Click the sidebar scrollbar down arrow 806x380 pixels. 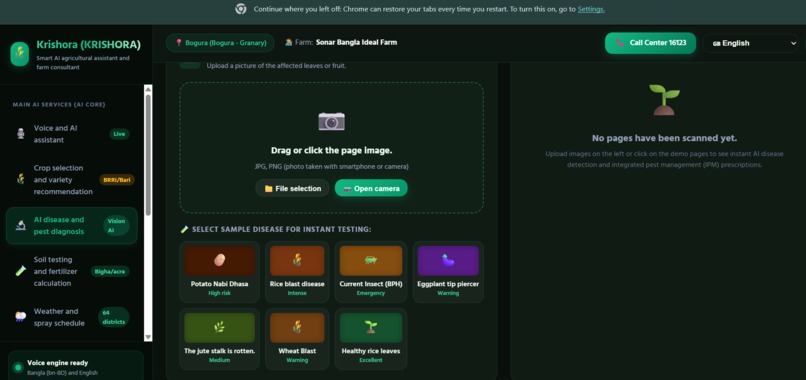[148, 337]
